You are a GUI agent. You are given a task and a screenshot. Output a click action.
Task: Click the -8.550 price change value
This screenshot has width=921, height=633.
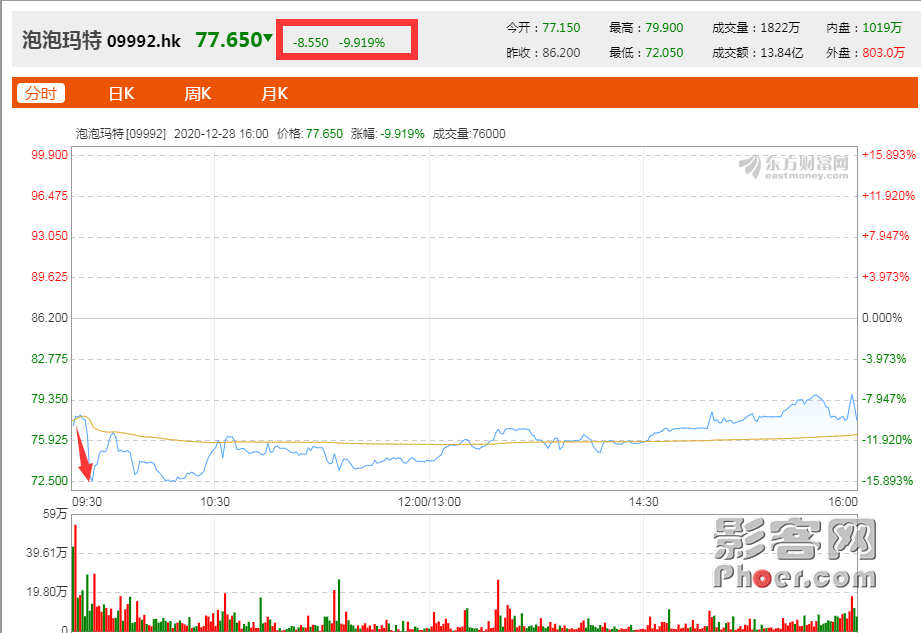(x=311, y=43)
